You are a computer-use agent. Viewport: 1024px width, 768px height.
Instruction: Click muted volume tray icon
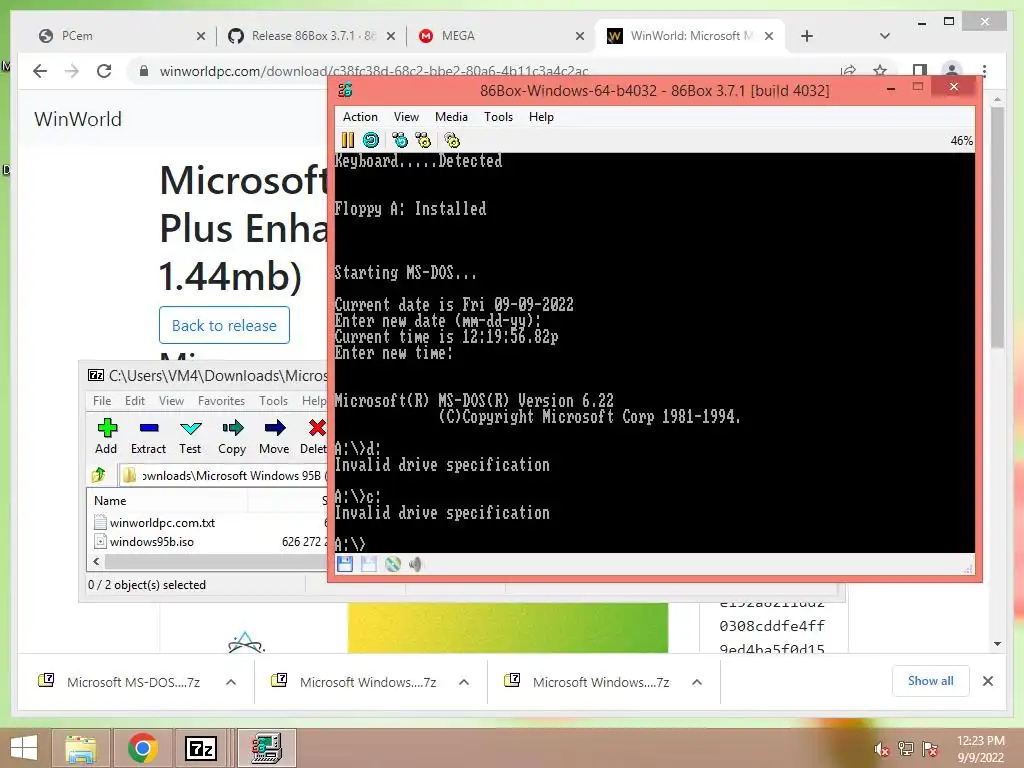[x=881, y=749]
